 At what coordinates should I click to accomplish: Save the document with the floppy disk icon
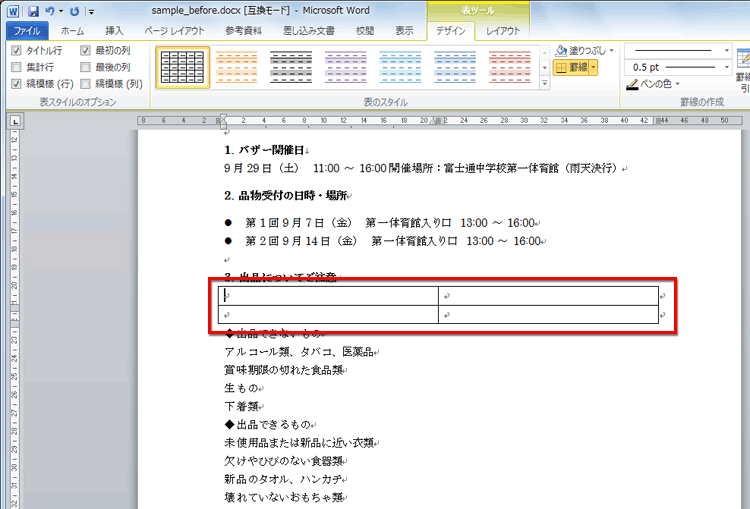point(33,11)
